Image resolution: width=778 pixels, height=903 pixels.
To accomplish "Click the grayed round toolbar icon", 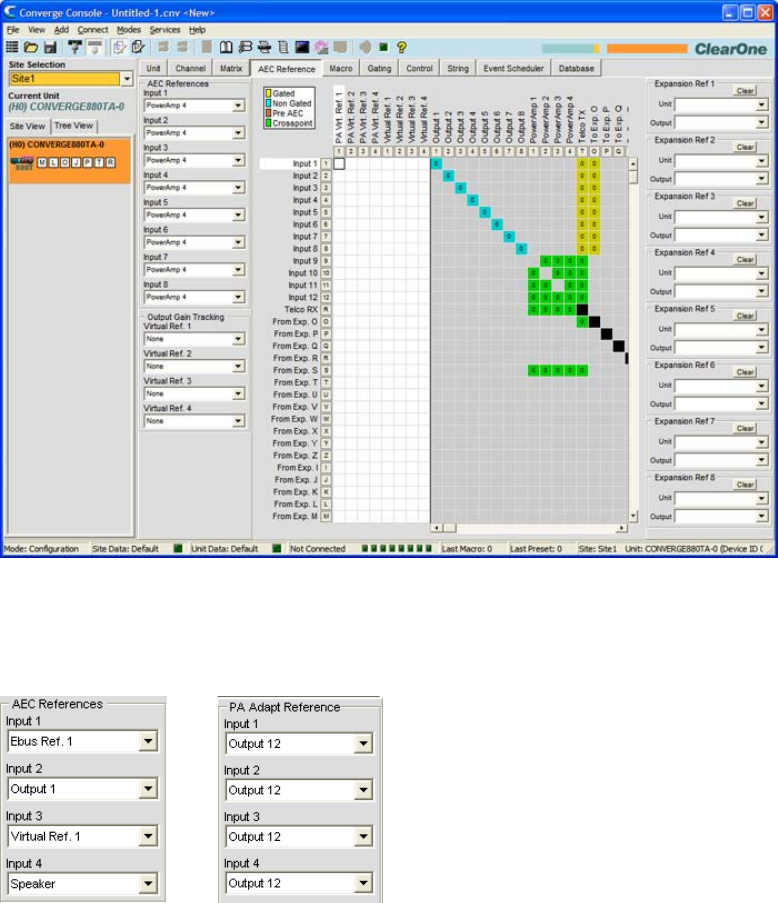I will pyautogui.click(x=365, y=47).
